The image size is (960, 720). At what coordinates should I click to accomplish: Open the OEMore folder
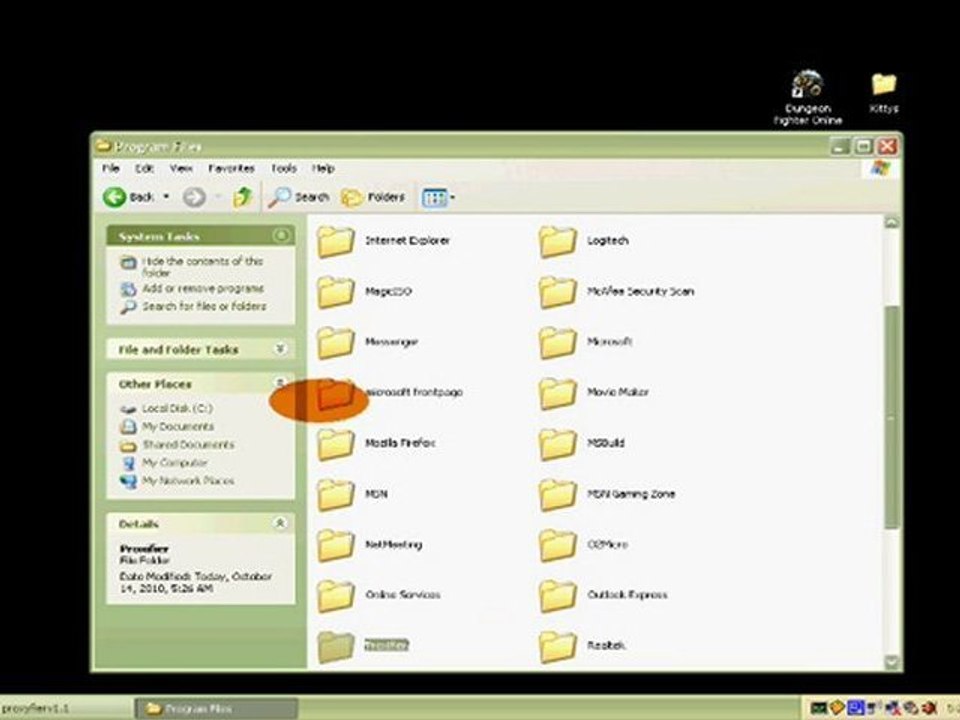click(x=583, y=545)
